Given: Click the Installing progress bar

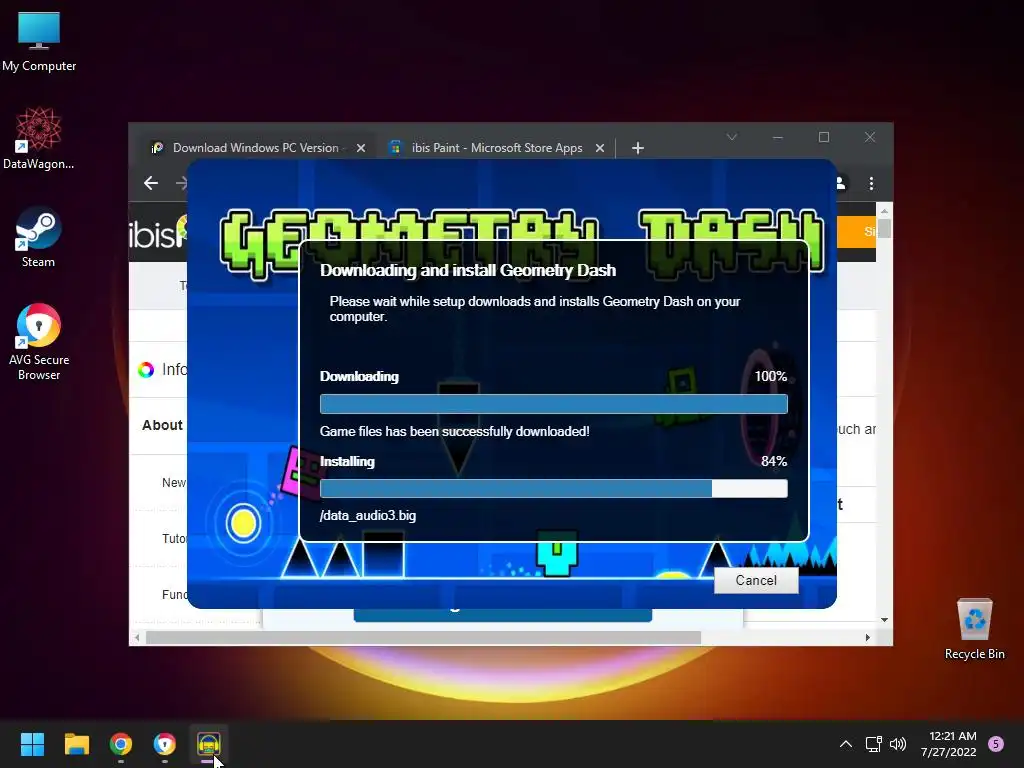Looking at the screenshot, I should pyautogui.click(x=554, y=488).
